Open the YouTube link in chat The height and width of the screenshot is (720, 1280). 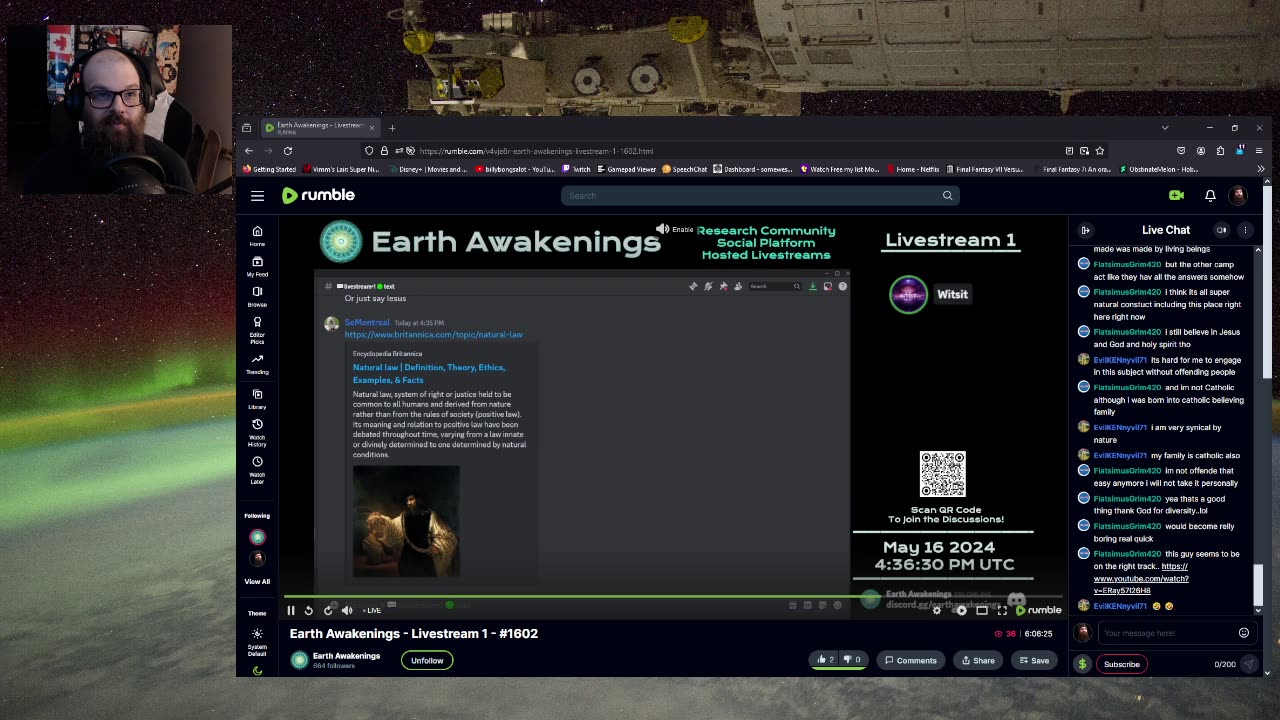(x=1140, y=579)
